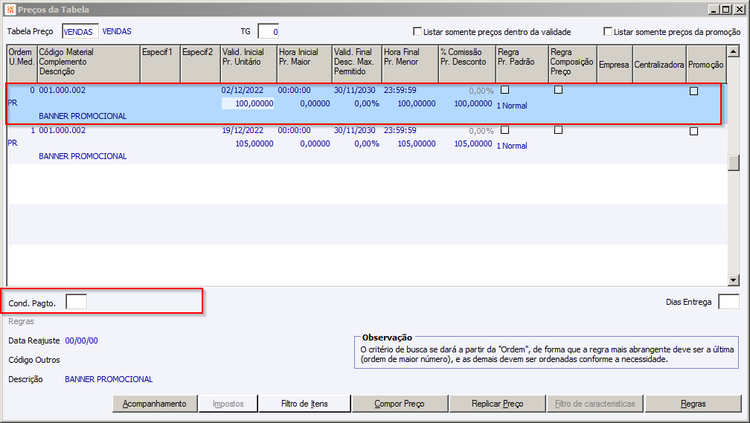This screenshot has width=750, height=423.
Task: Select the TG input field
Action: [x=268, y=32]
